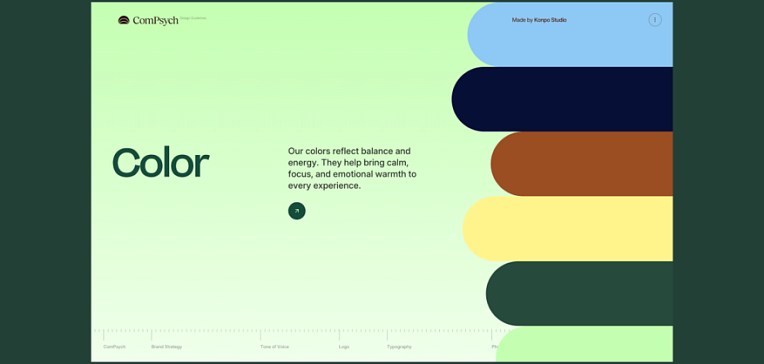Image resolution: width=764 pixels, height=364 pixels.
Task: Click the tick ruler above Tone of Voice
Action: pyautogui.click(x=261, y=335)
